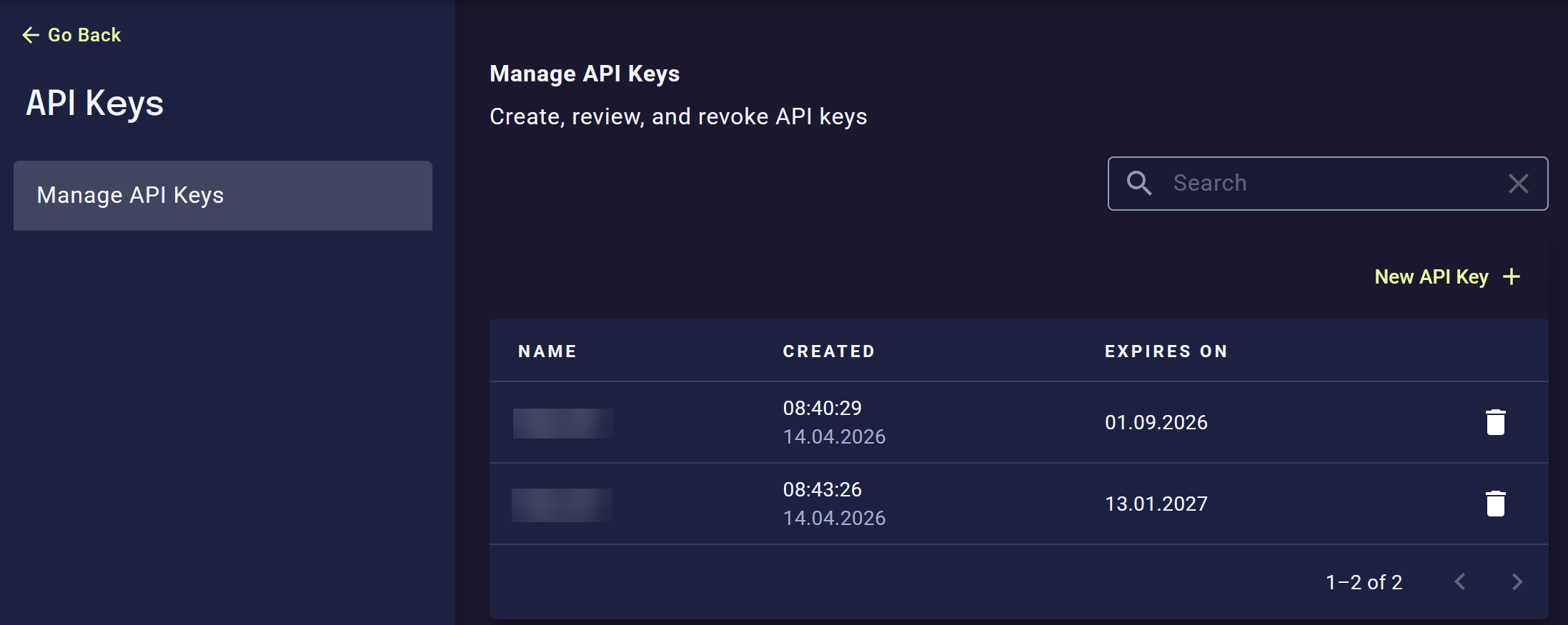Delete the key expiring 01.09.2026

1496,422
